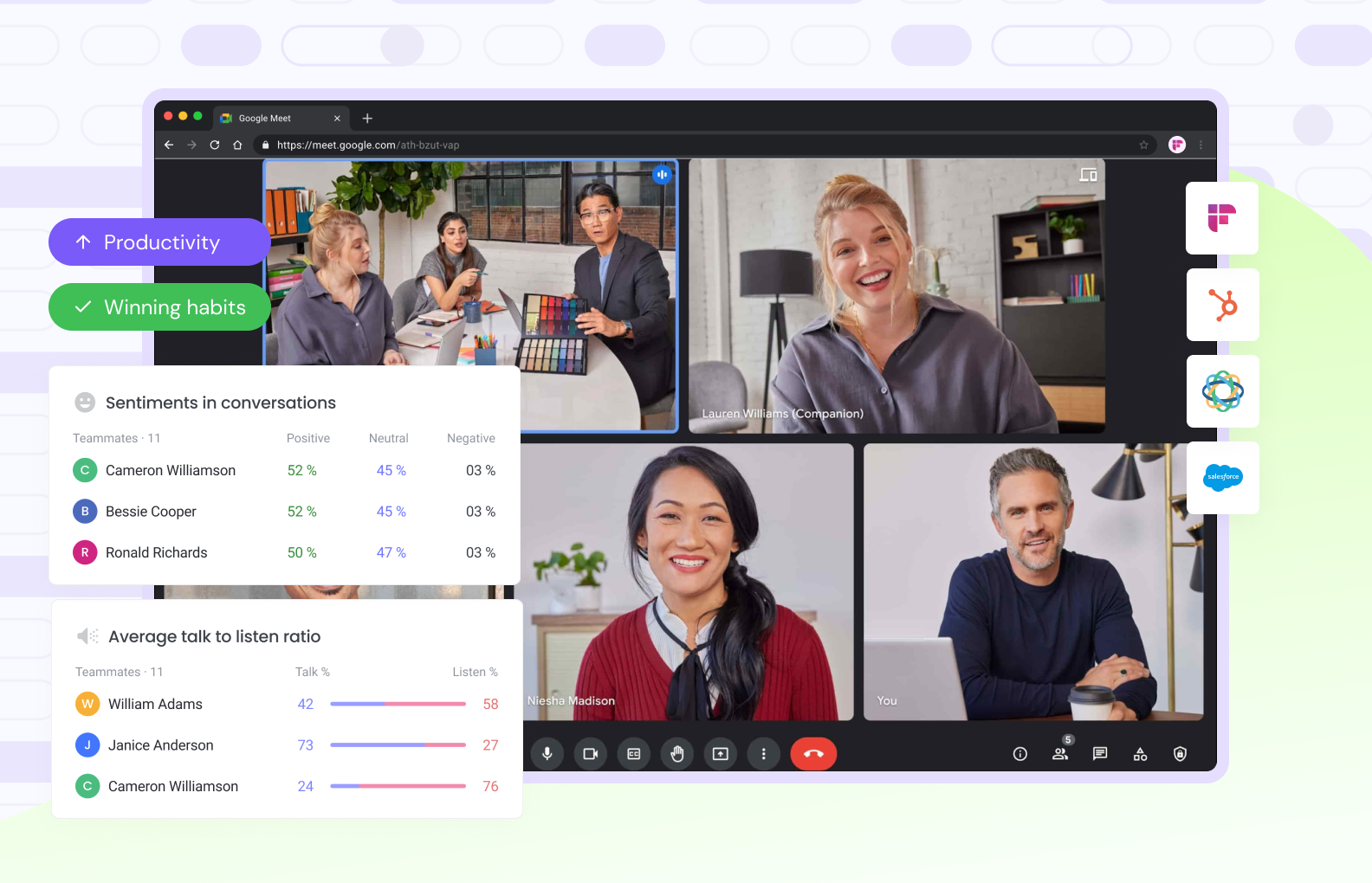Click the Productivity pill button
The image size is (1372, 883).
(159, 242)
